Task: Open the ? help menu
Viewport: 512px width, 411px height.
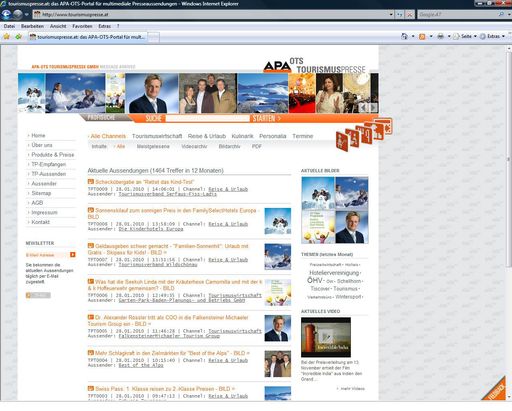Action: pyautogui.click(x=118, y=26)
